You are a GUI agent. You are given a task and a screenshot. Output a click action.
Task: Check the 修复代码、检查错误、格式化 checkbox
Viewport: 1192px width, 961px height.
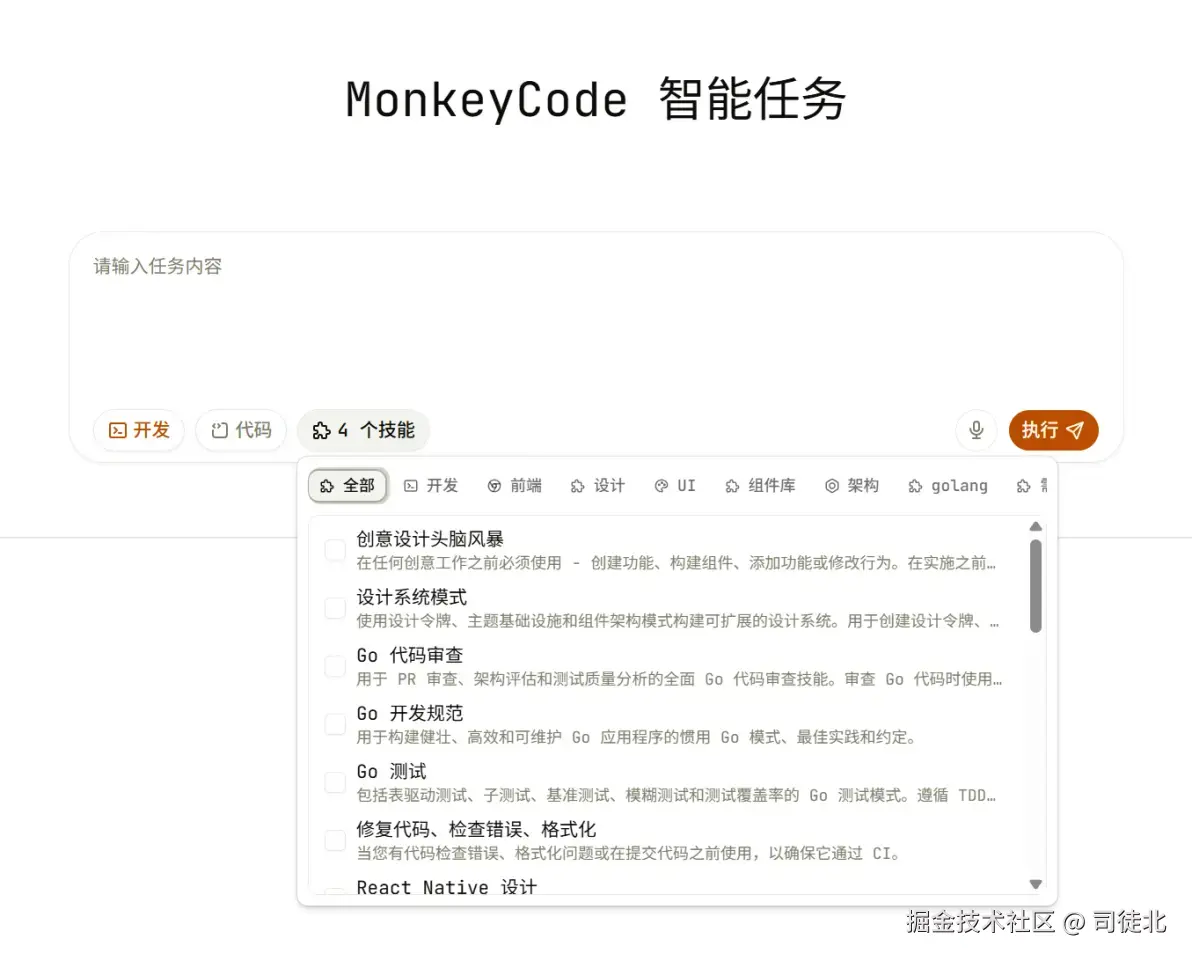point(335,841)
